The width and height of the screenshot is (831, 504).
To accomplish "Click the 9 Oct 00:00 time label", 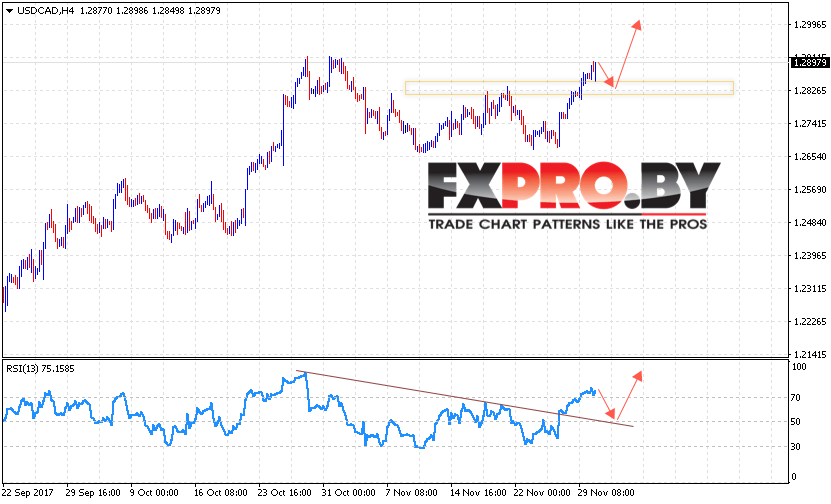I will (x=154, y=493).
